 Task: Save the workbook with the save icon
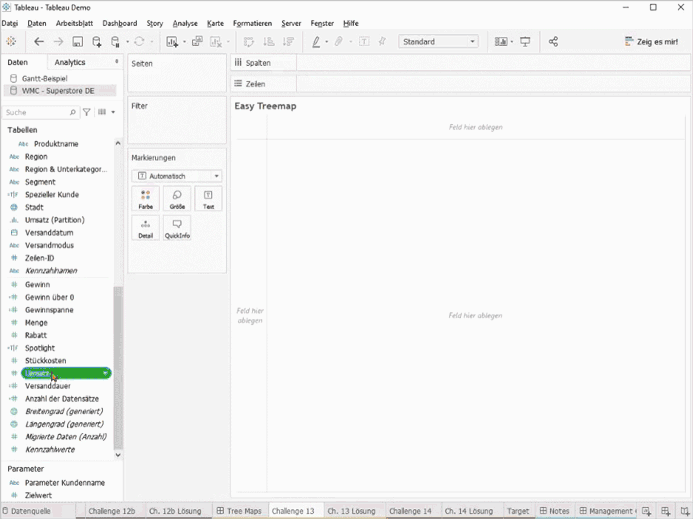(77, 42)
